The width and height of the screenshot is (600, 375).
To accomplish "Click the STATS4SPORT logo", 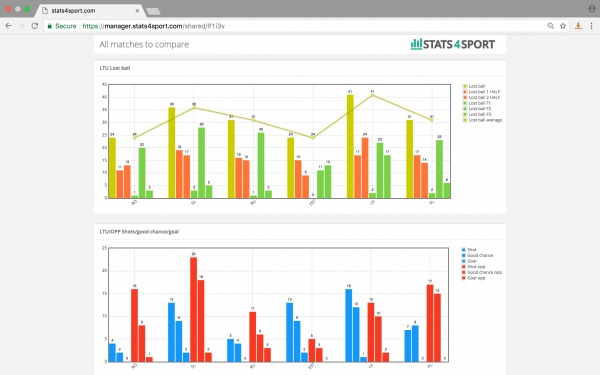I will click(x=453, y=44).
